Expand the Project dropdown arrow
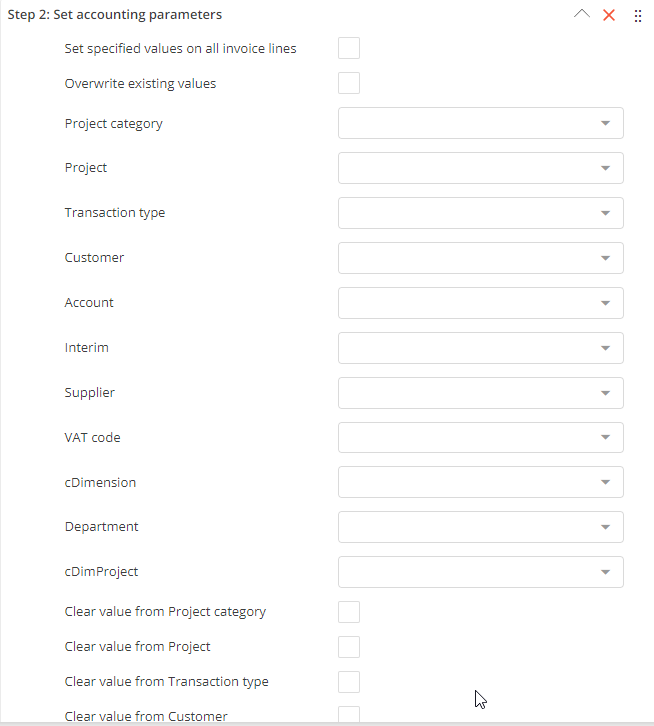This screenshot has width=654, height=726. [x=604, y=168]
